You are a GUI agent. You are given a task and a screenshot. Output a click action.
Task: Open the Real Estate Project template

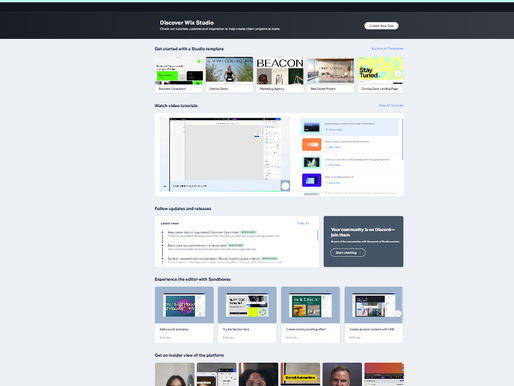pyautogui.click(x=331, y=75)
